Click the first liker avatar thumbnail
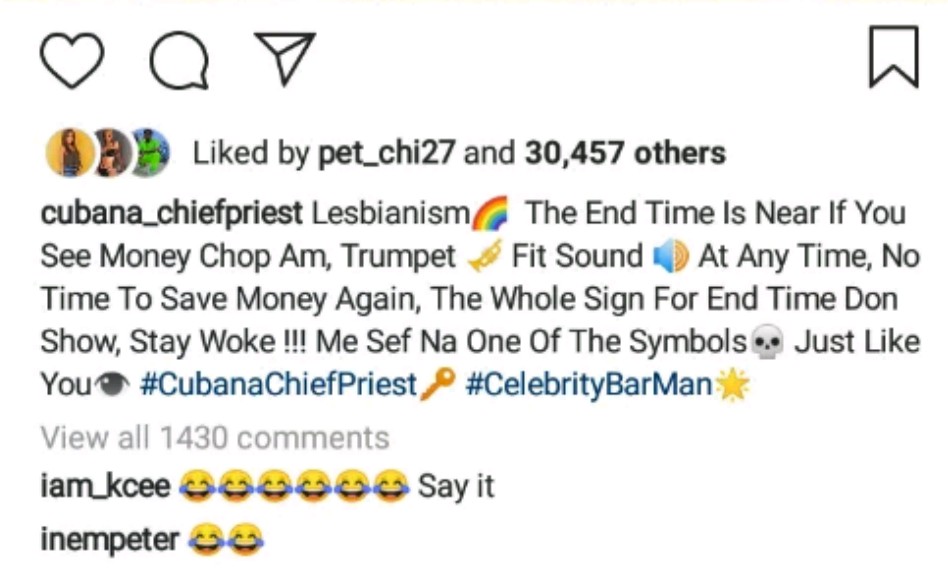The image size is (948, 570). 71,153
